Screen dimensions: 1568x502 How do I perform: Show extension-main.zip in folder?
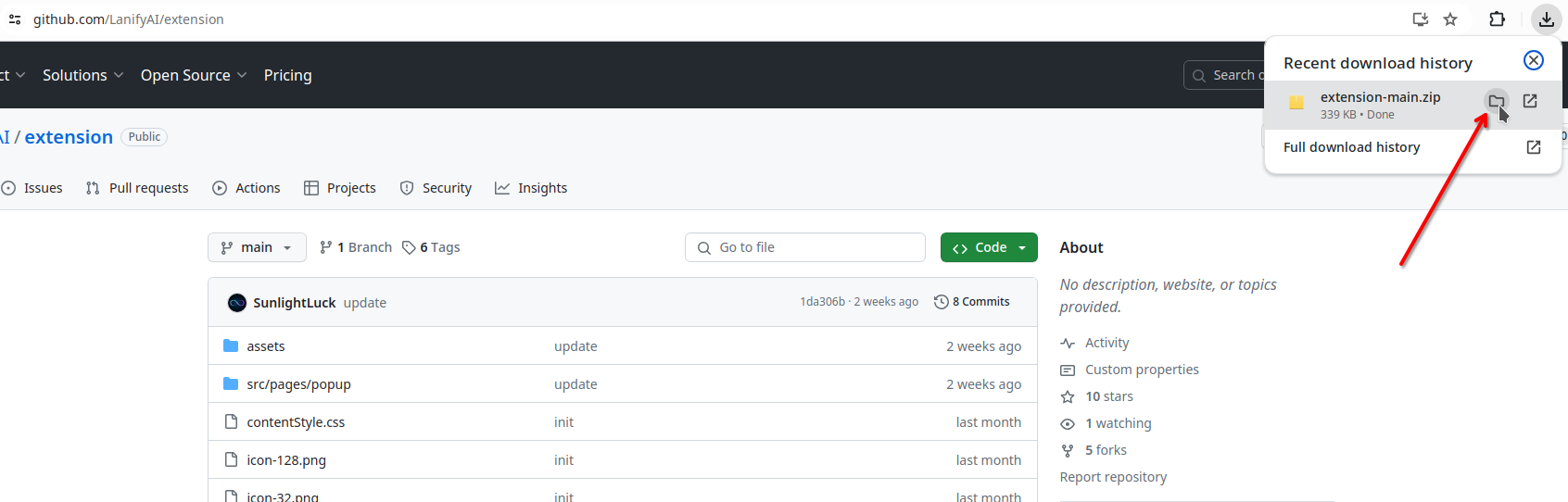(x=1496, y=101)
